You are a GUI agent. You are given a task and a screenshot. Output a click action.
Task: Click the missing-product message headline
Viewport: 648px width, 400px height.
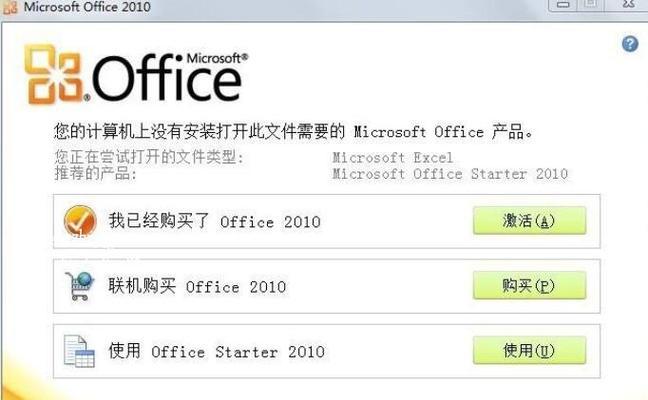point(294,132)
